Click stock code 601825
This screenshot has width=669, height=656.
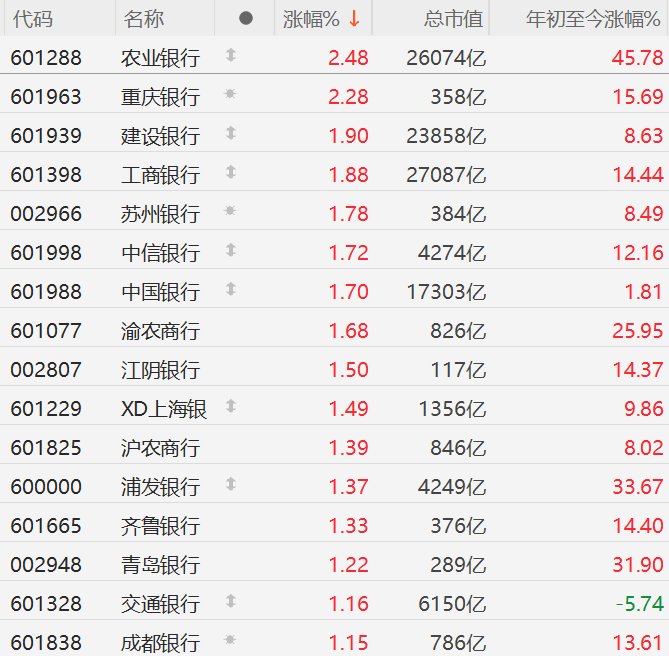tap(46, 448)
